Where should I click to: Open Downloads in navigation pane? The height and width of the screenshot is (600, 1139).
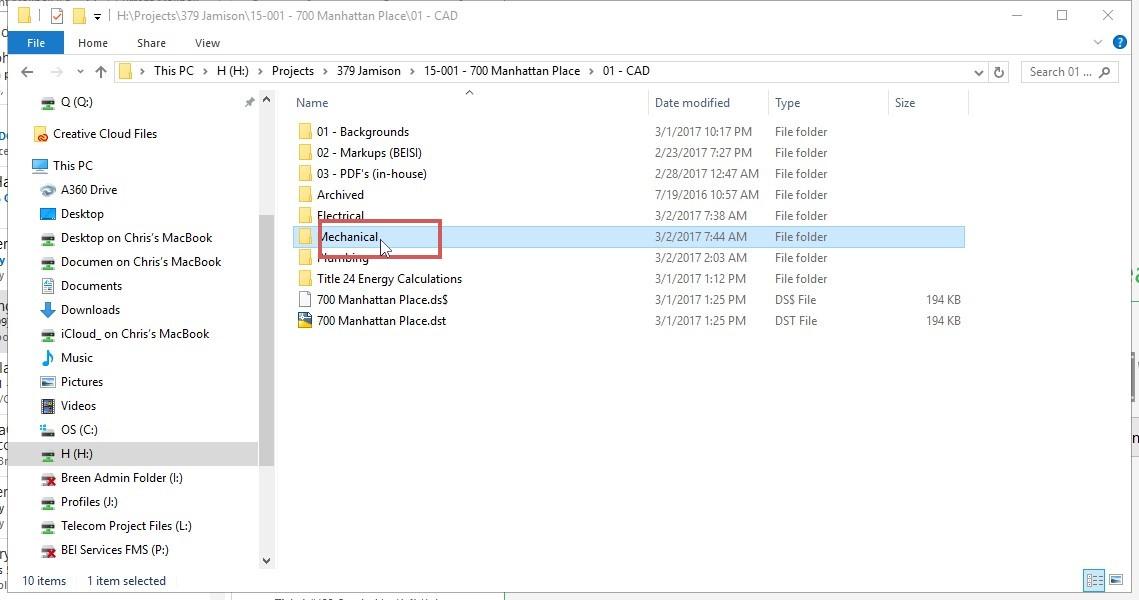tap(90, 309)
